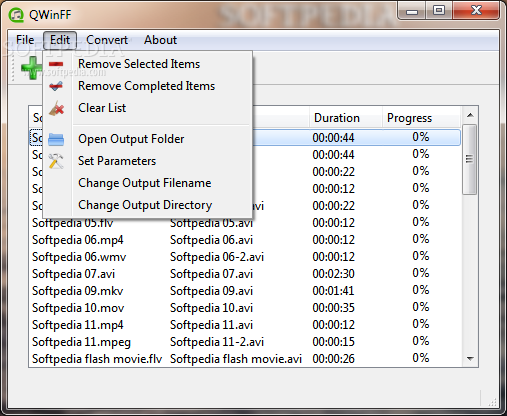Open the Convert menu

(x=107, y=40)
